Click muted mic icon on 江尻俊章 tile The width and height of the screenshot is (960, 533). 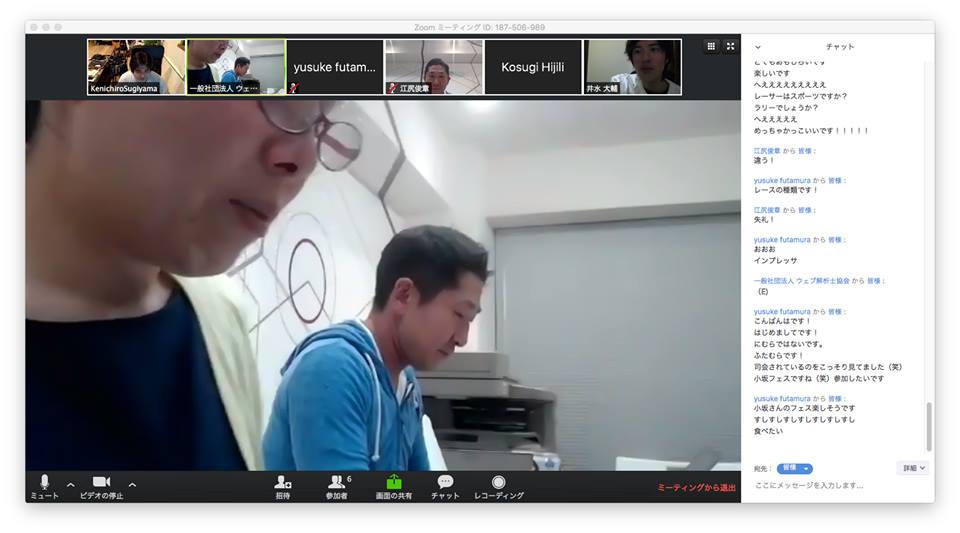click(392, 88)
